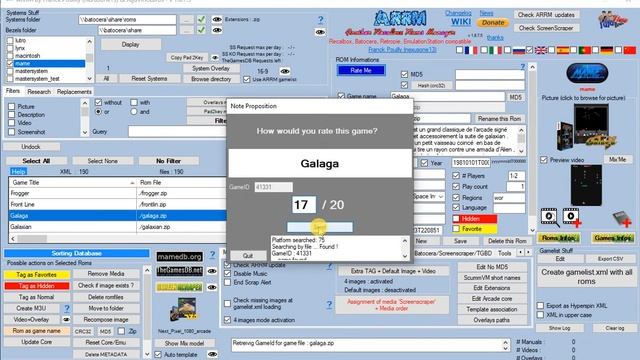
Task: Click Quit in Note Proposition dialog
Action: (x=248, y=256)
